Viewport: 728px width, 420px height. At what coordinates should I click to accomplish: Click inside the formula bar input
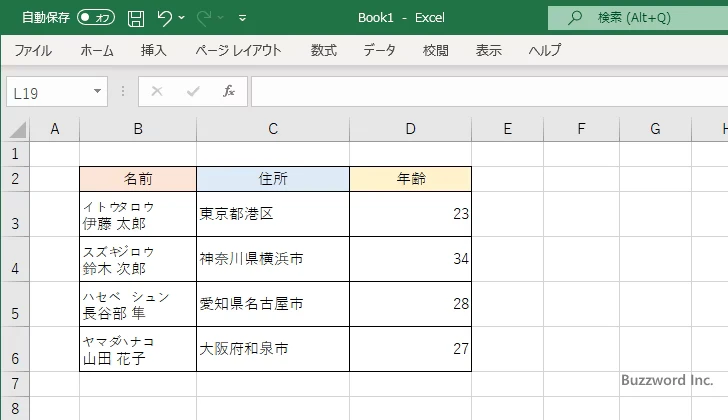489,91
